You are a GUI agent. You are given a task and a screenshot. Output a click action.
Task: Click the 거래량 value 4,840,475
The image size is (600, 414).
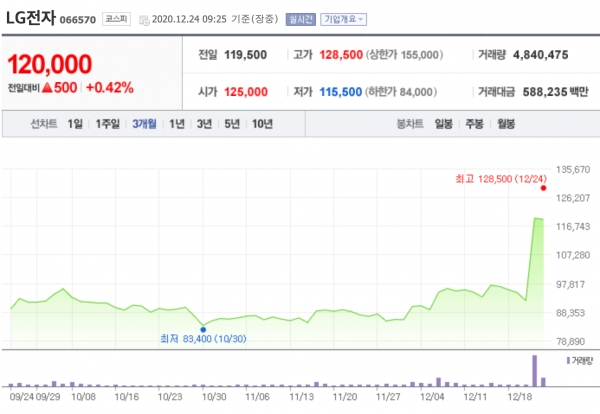[541, 55]
